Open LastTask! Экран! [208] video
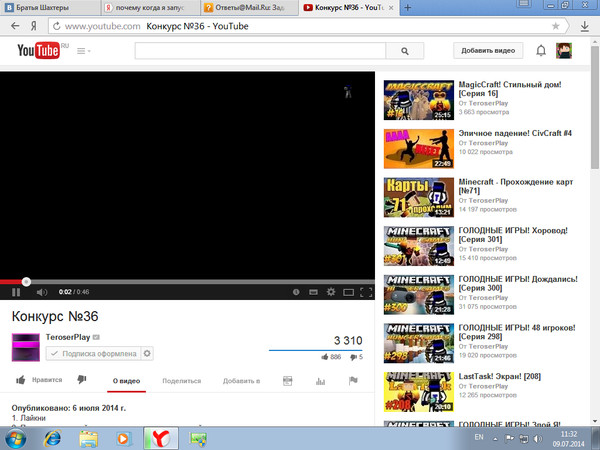 [x=499, y=377]
